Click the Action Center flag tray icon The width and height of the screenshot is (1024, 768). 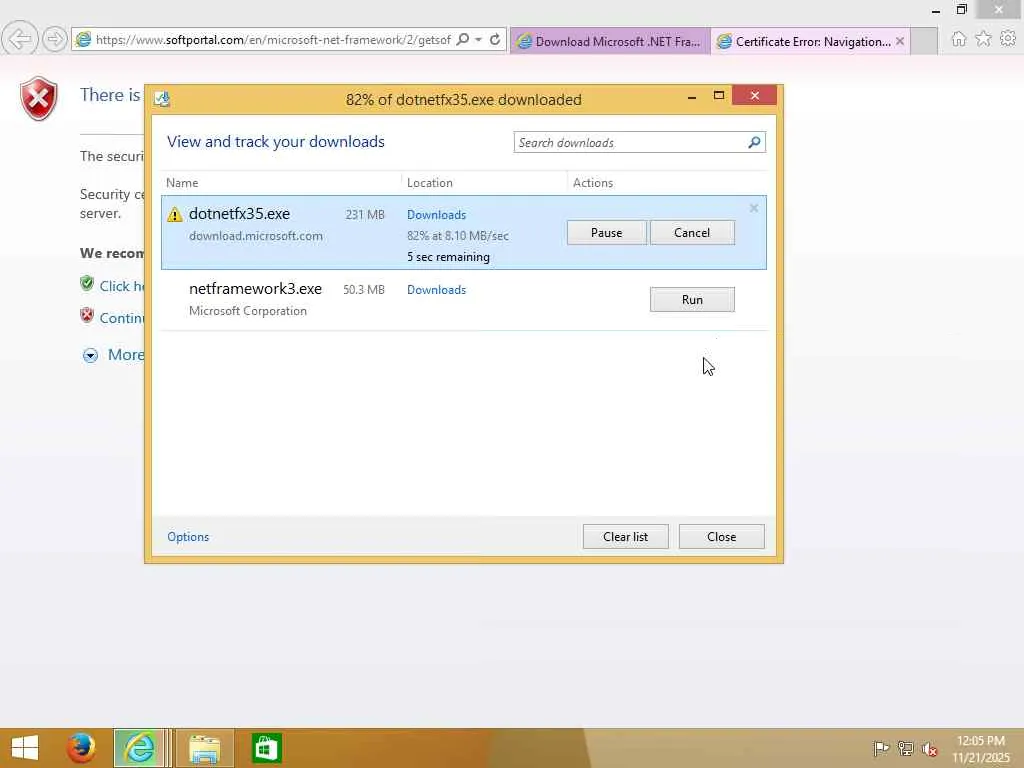click(x=881, y=748)
